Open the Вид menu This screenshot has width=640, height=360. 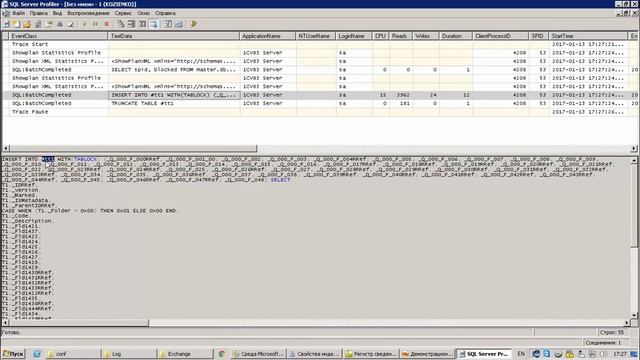pos(58,13)
